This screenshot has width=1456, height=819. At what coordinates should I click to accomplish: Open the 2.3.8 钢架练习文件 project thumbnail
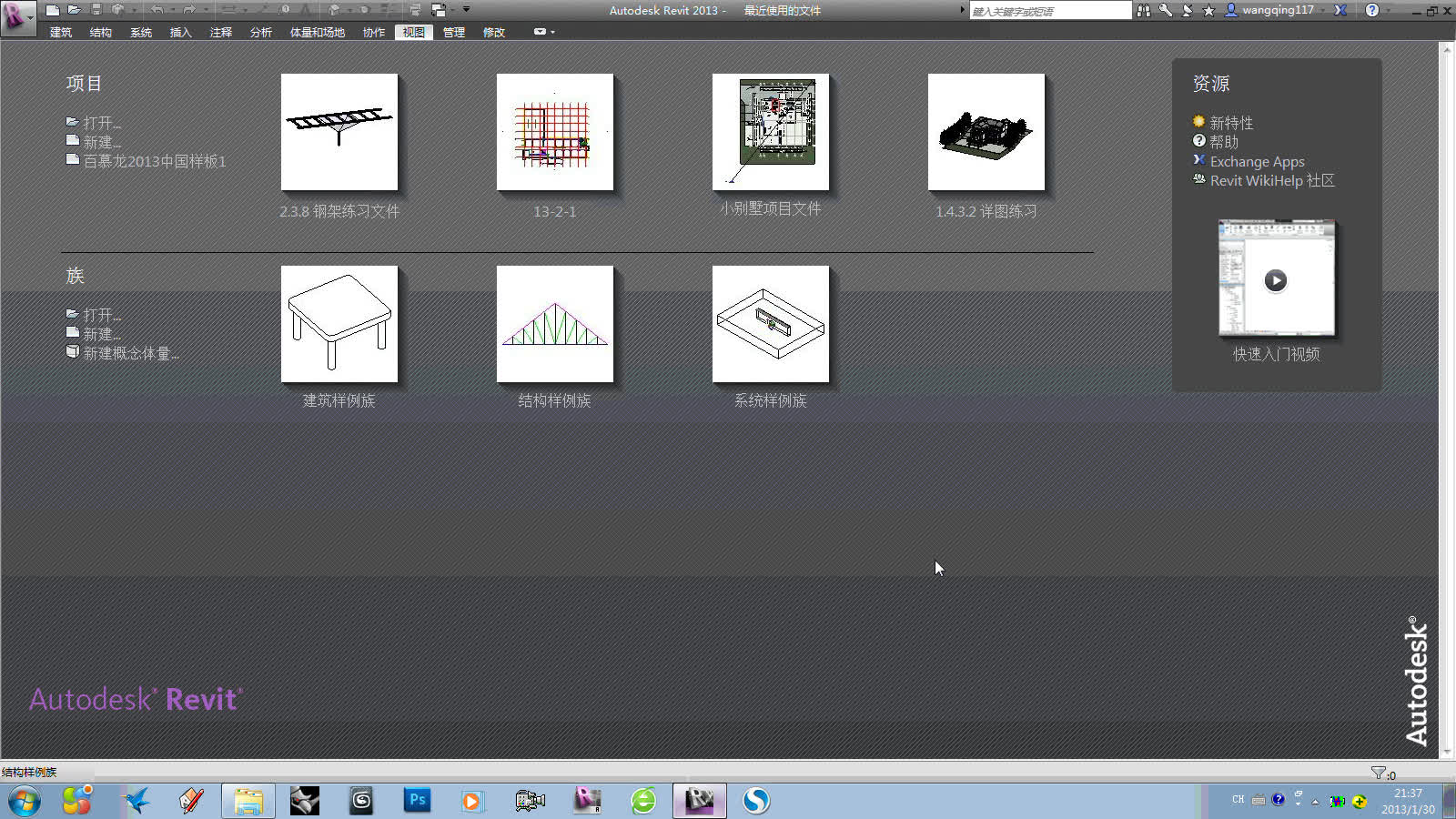[x=339, y=132]
